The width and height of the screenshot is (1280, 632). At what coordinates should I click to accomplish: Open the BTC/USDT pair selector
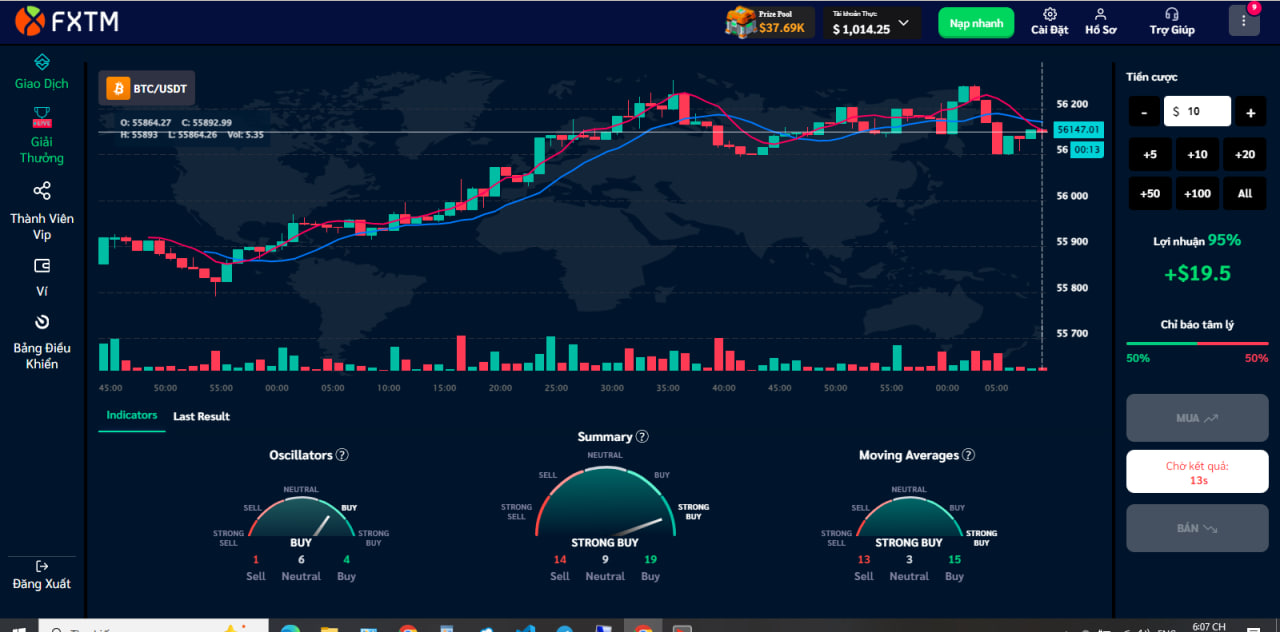(147, 89)
